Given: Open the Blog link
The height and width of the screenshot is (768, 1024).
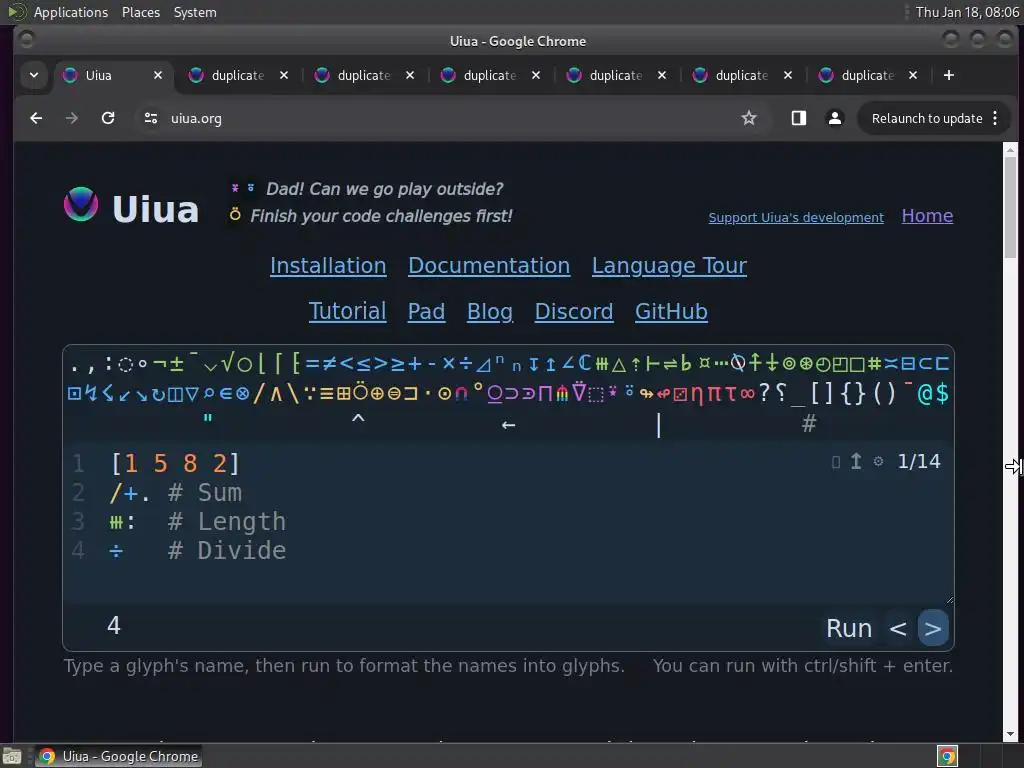Looking at the screenshot, I should [490, 312].
